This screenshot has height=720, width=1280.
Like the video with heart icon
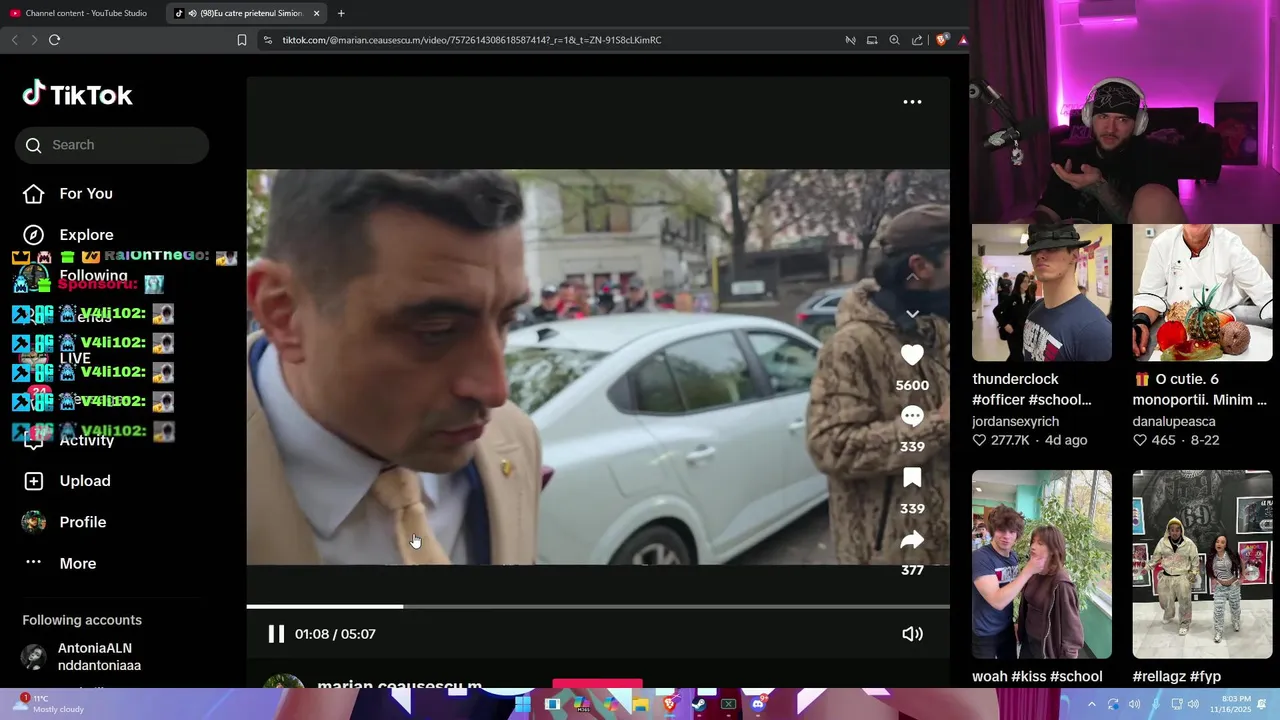pos(912,355)
